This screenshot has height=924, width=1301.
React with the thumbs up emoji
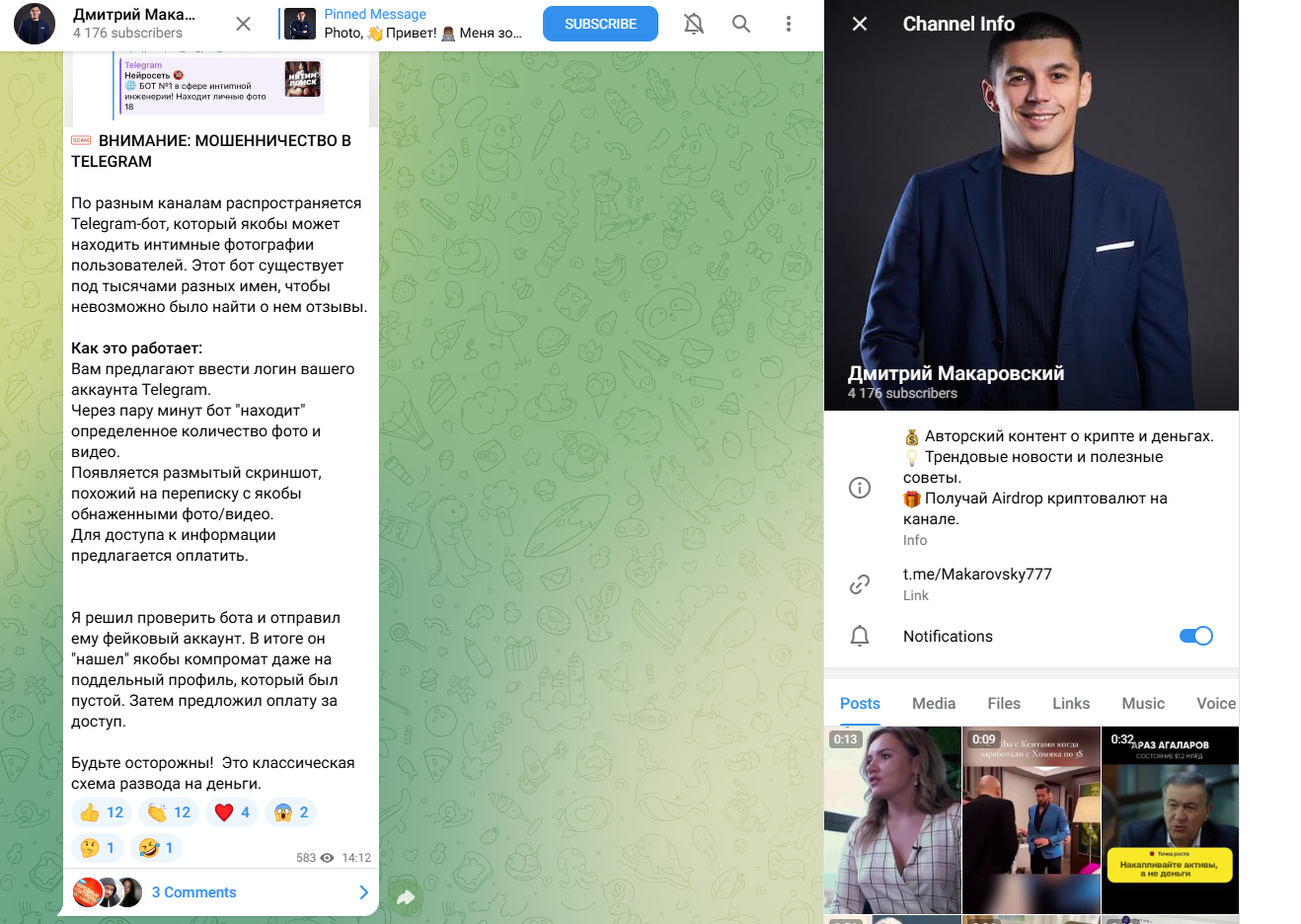tap(102, 812)
